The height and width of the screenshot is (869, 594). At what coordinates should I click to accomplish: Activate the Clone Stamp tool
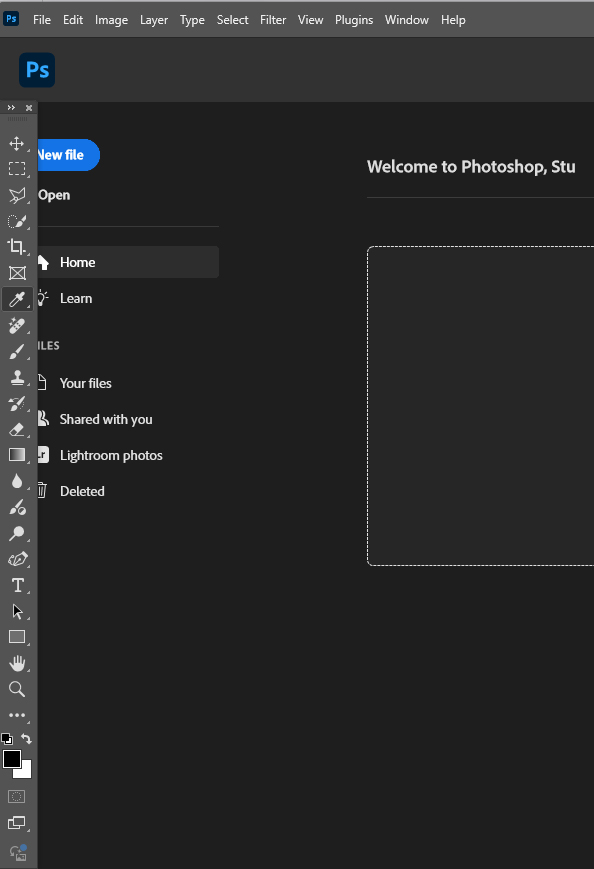click(16, 377)
